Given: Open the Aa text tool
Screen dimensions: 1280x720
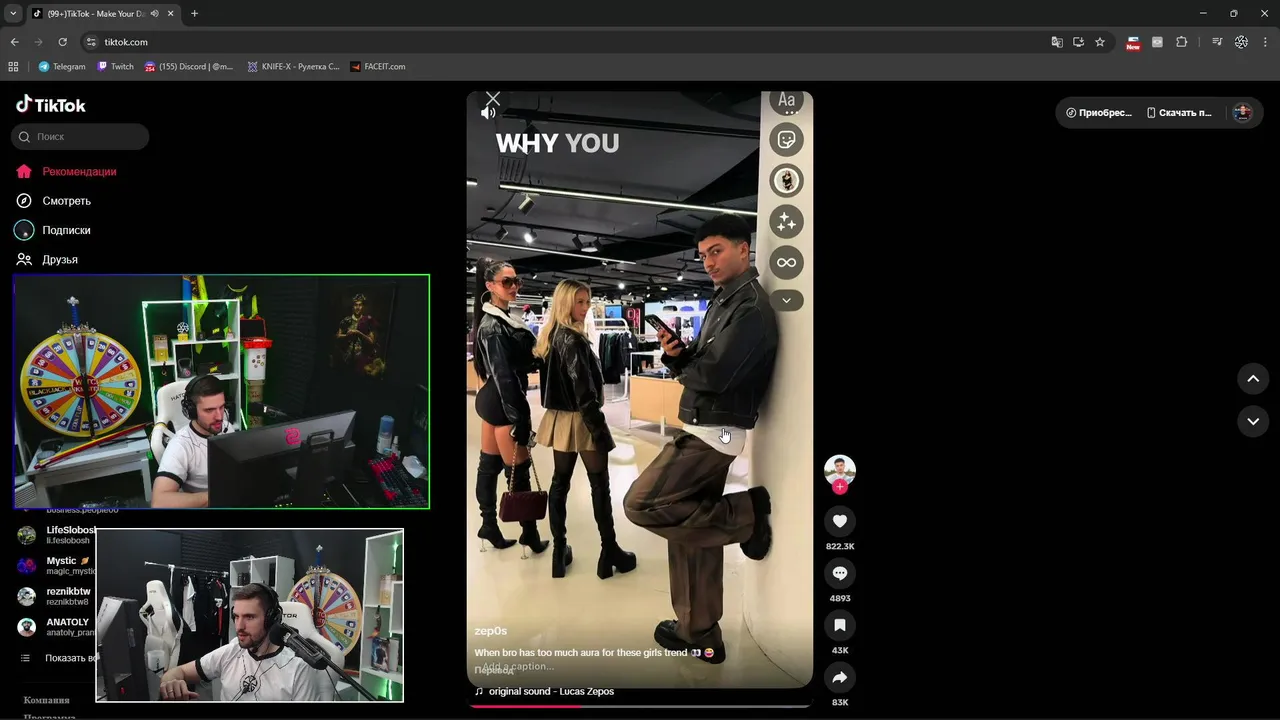Looking at the screenshot, I should [x=787, y=101].
